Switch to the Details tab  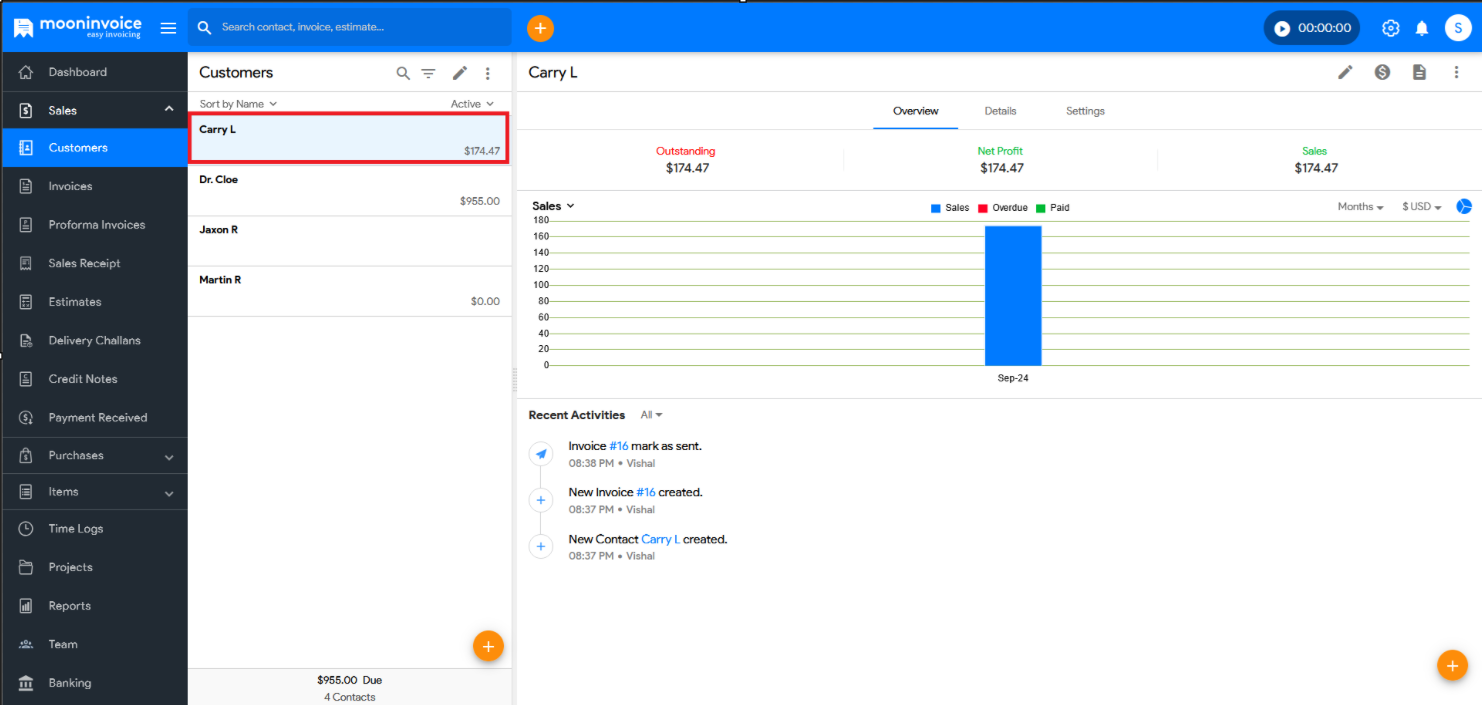tap(1000, 111)
